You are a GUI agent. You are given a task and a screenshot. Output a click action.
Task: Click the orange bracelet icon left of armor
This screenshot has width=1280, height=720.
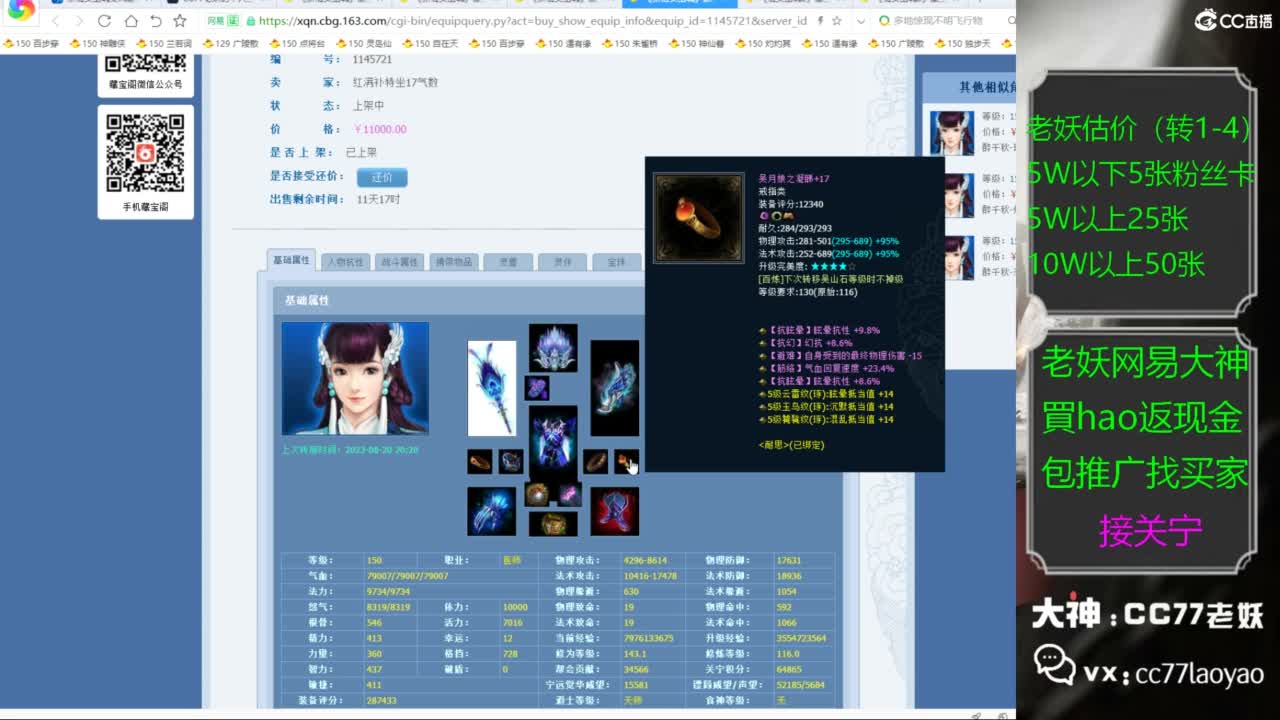pyautogui.click(x=480, y=462)
